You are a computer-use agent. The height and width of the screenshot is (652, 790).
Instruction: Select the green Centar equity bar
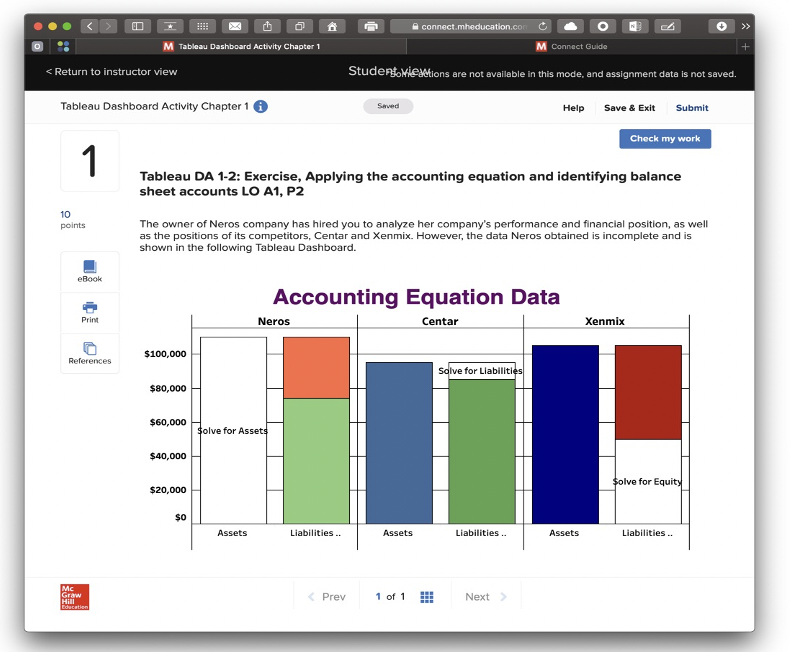(x=482, y=451)
